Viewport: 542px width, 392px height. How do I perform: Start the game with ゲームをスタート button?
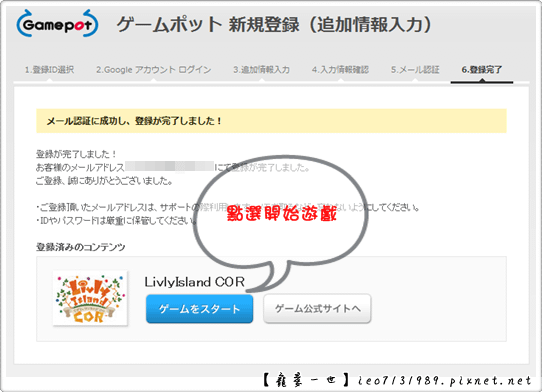[199, 309]
